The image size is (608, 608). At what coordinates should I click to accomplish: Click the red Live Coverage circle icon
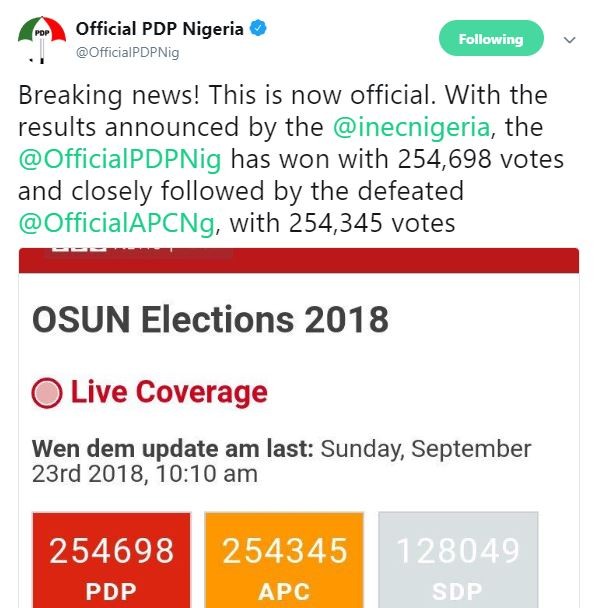[47, 393]
